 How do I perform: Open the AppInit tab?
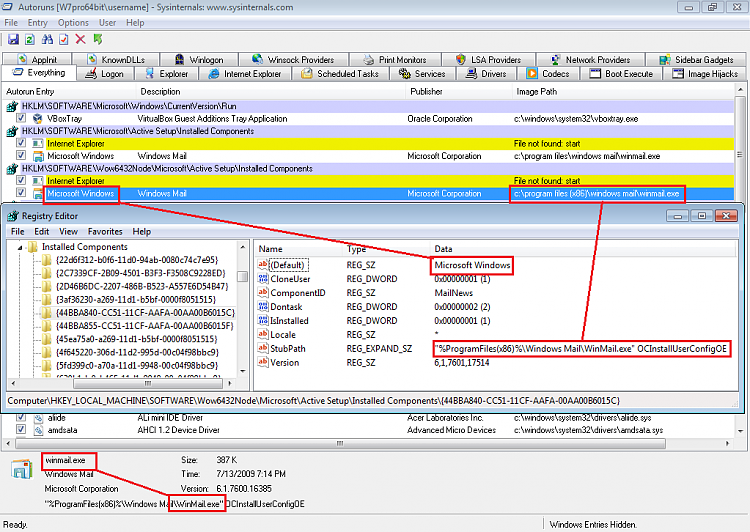coord(37,59)
